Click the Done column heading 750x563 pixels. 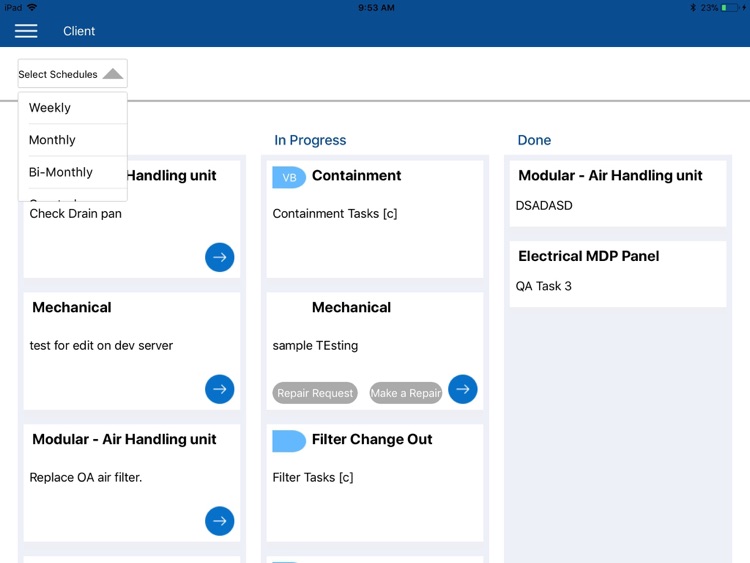coord(534,140)
